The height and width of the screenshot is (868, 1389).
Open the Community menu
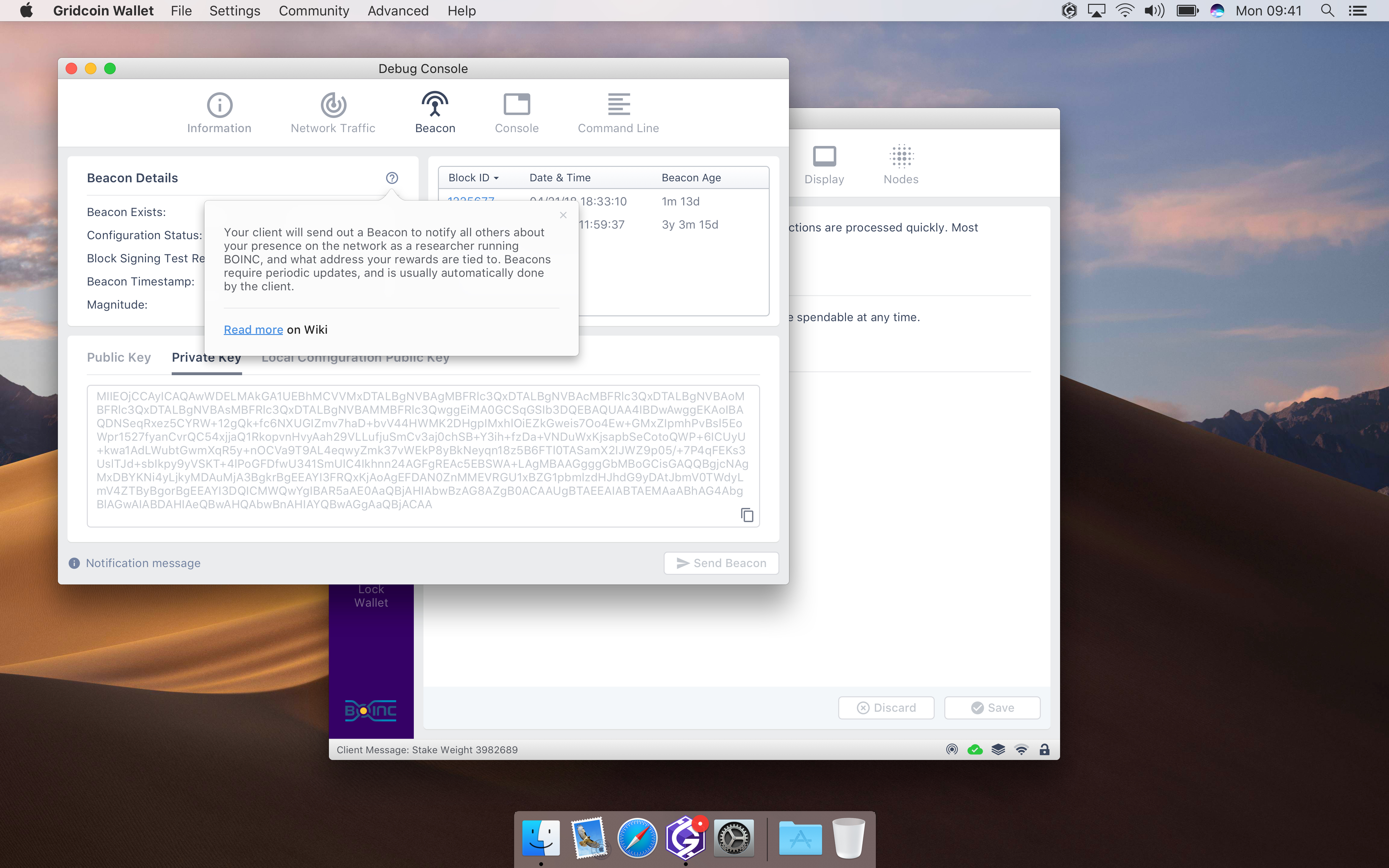(313, 11)
